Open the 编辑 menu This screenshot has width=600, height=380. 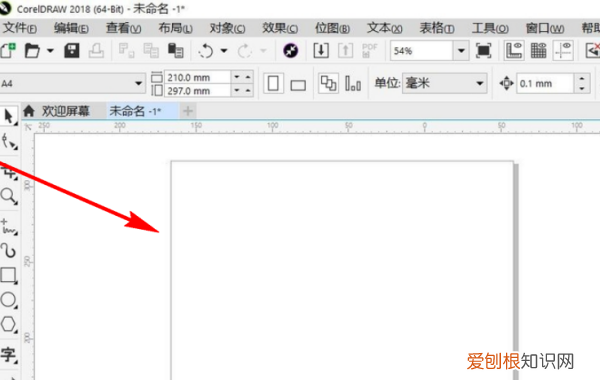[x=71, y=28]
